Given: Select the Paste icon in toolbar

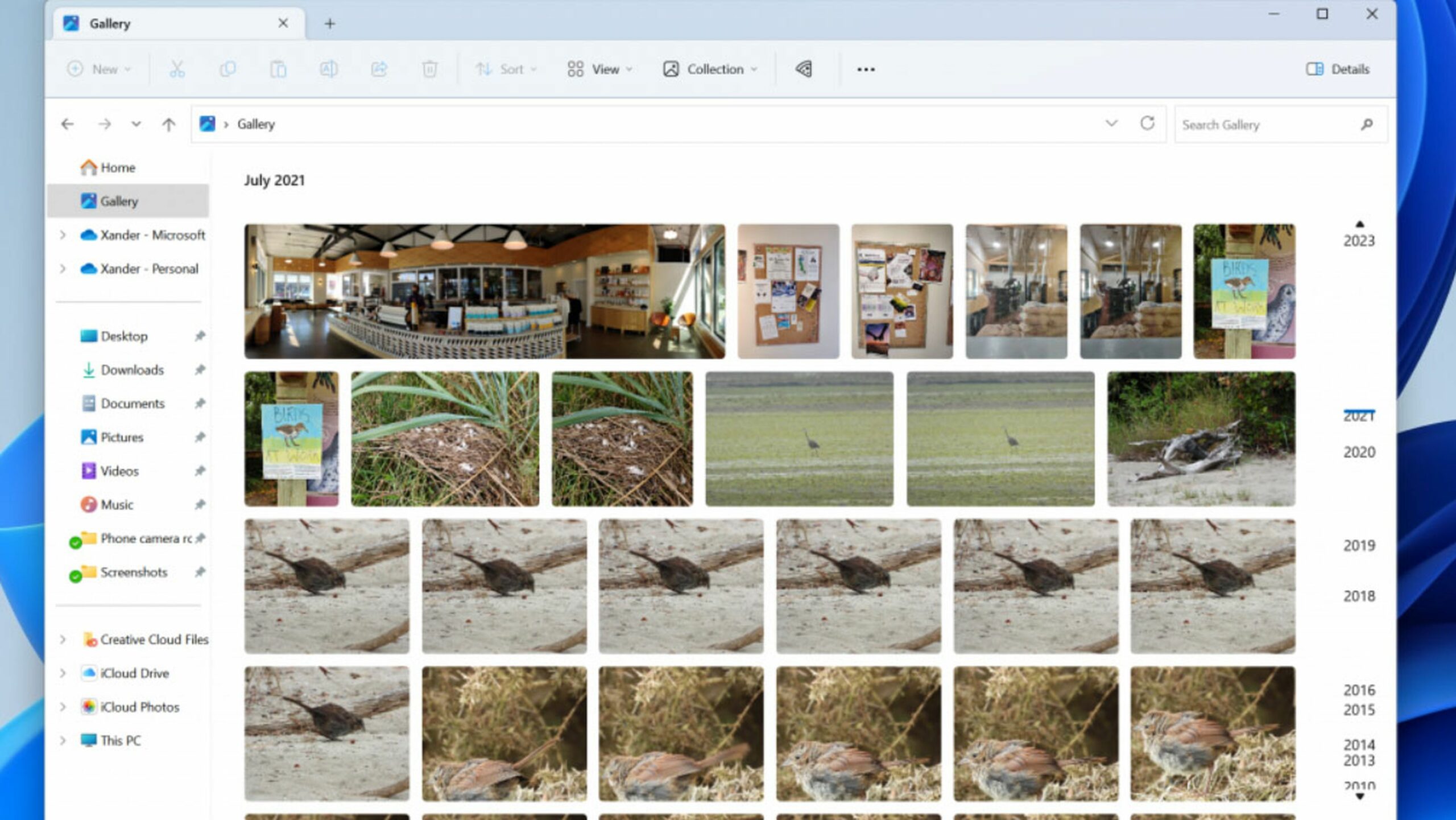Looking at the screenshot, I should 277,69.
